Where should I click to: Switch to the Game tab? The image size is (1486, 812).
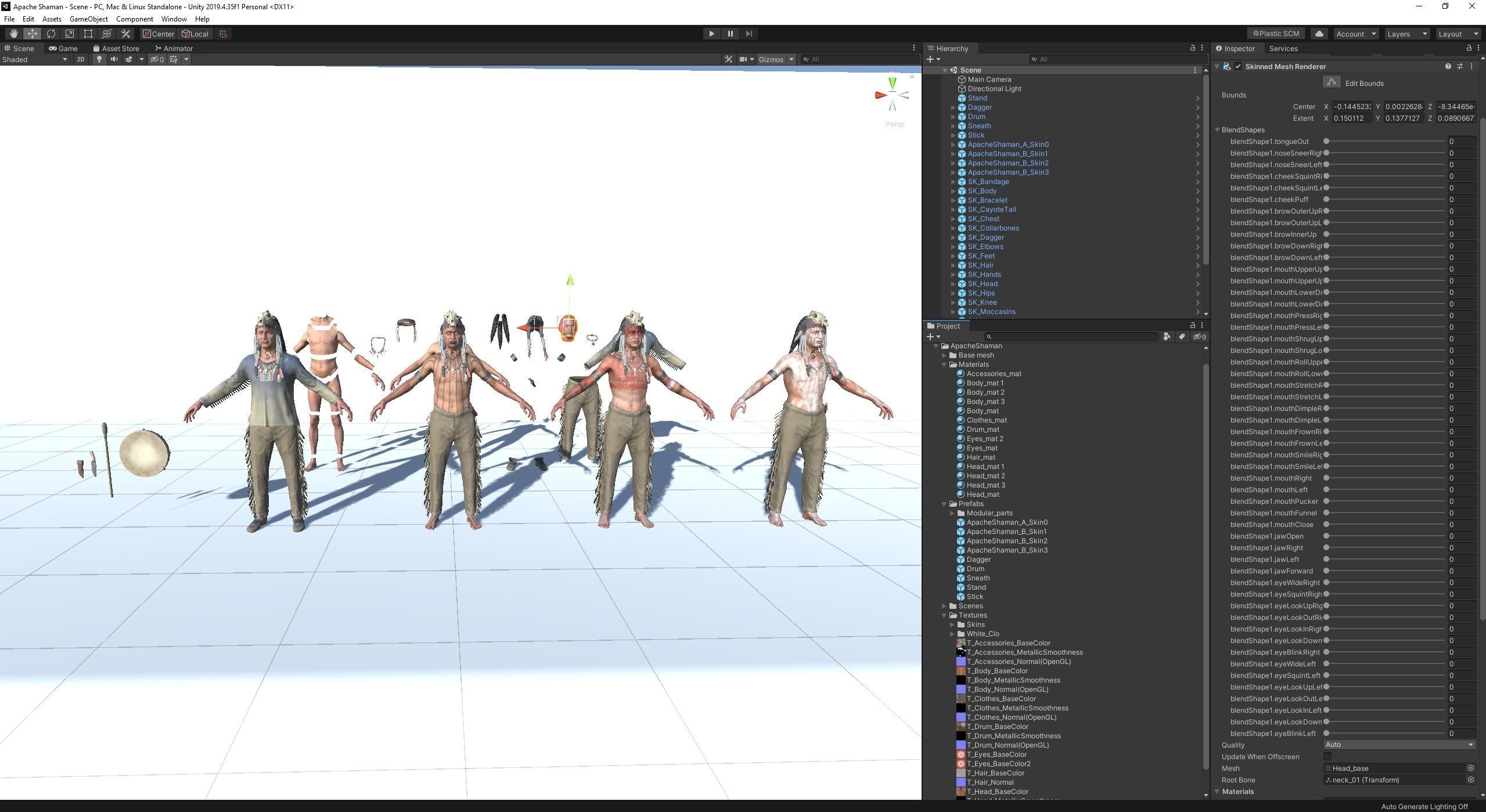click(x=63, y=48)
